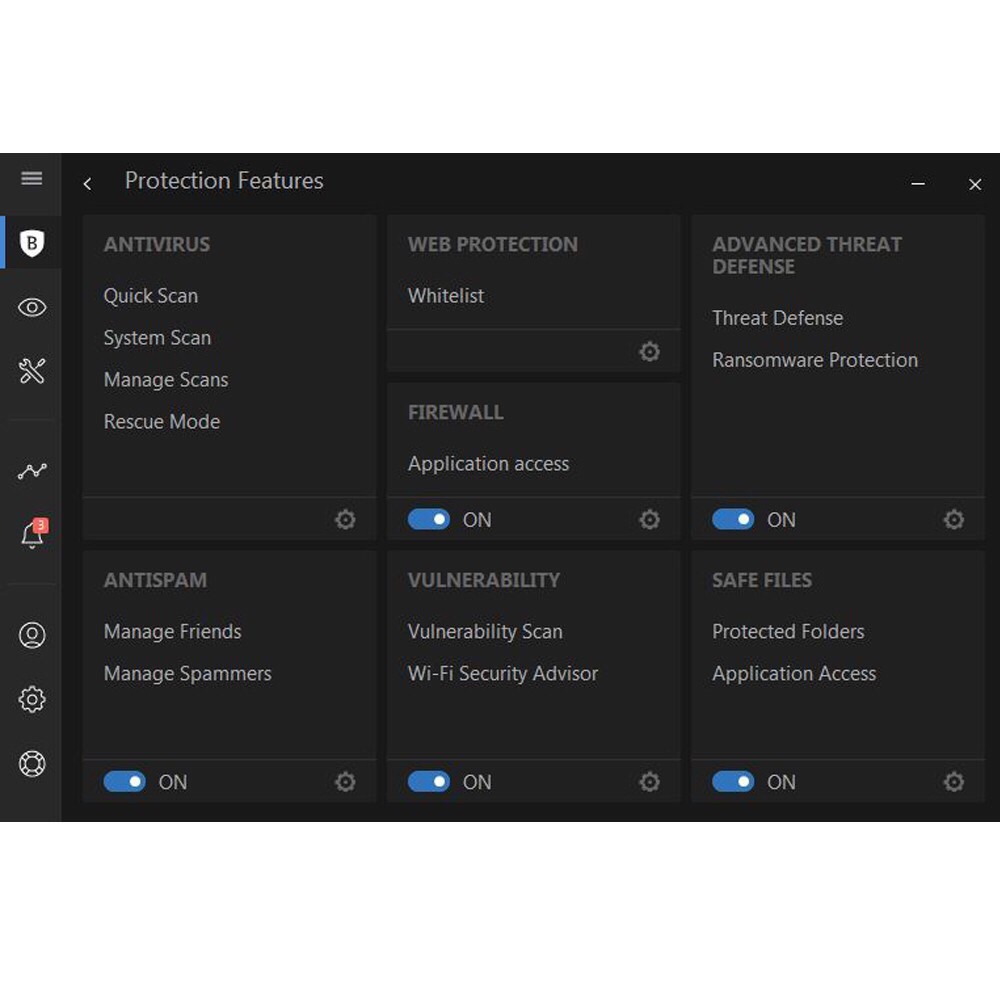Viewport: 1000px width, 1000px height.
Task: Open Protected Folders under Safe Files
Action: [x=788, y=632]
